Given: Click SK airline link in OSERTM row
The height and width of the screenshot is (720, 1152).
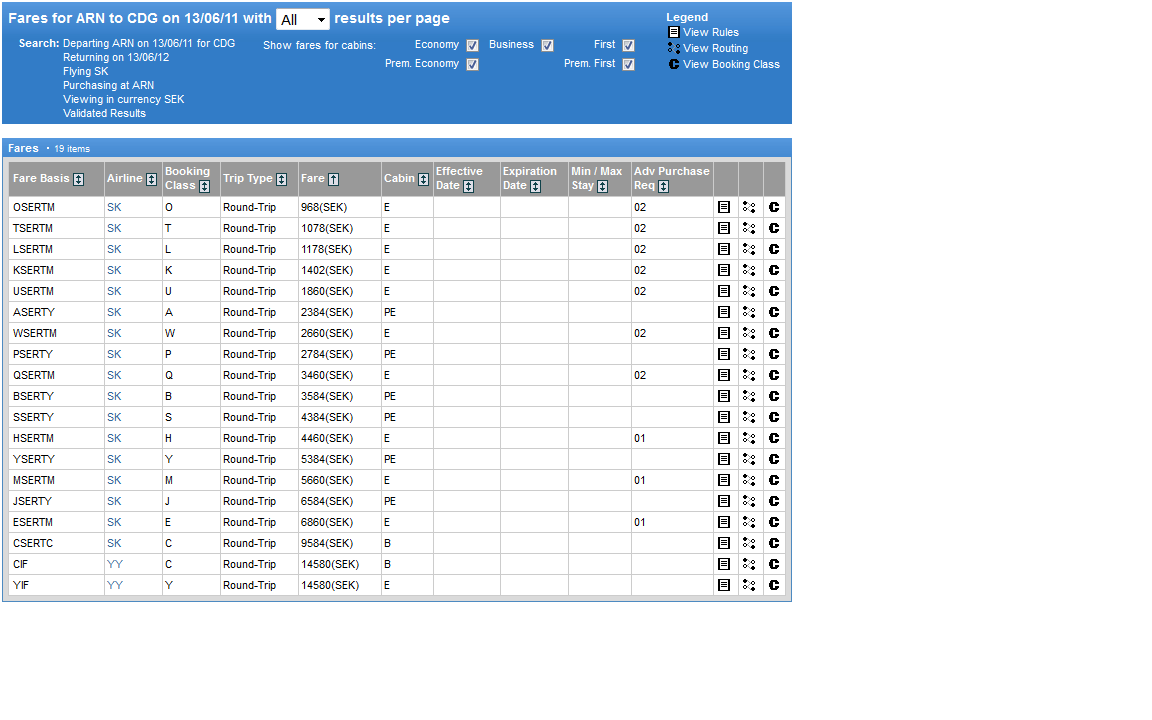Looking at the screenshot, I should click(114, 207).
